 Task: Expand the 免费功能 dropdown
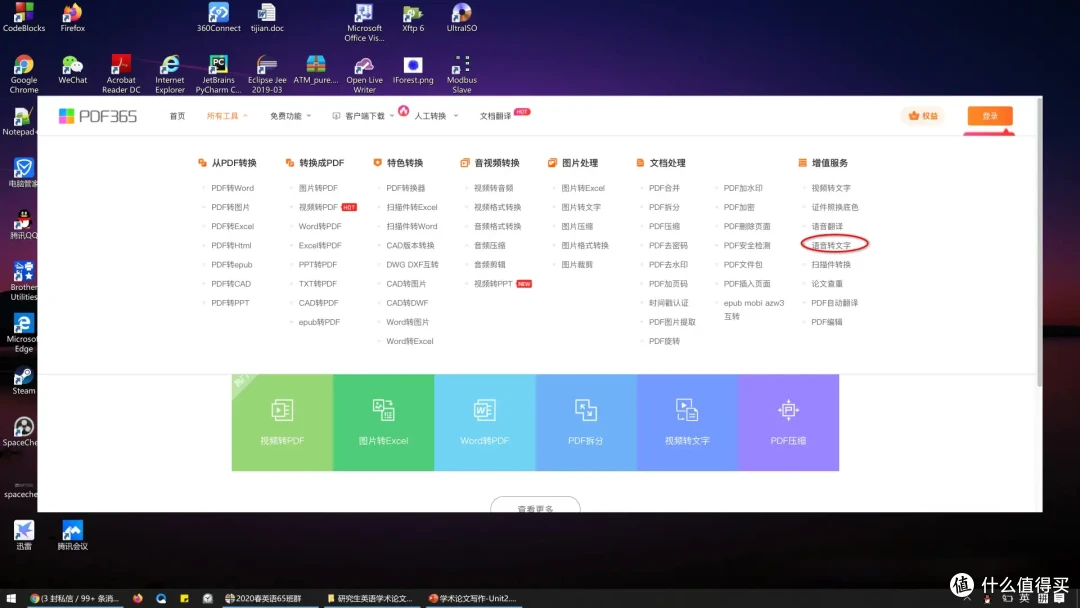290,116
